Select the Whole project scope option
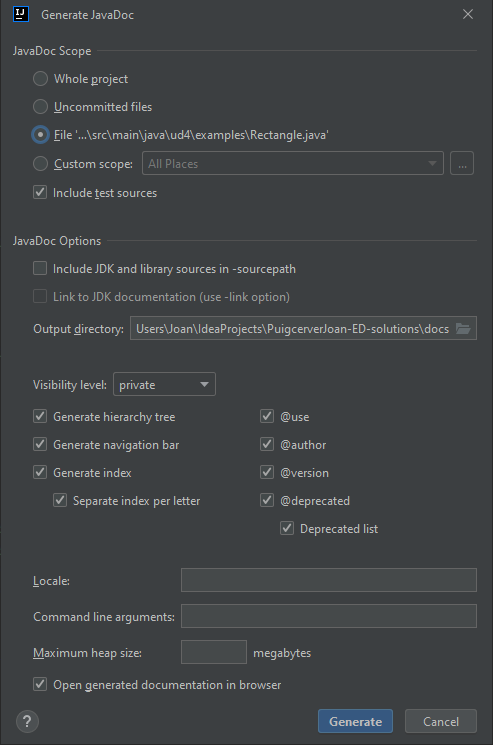Image resolution: width=493 pixels, height=745 pixels. (x=40, y=79)
